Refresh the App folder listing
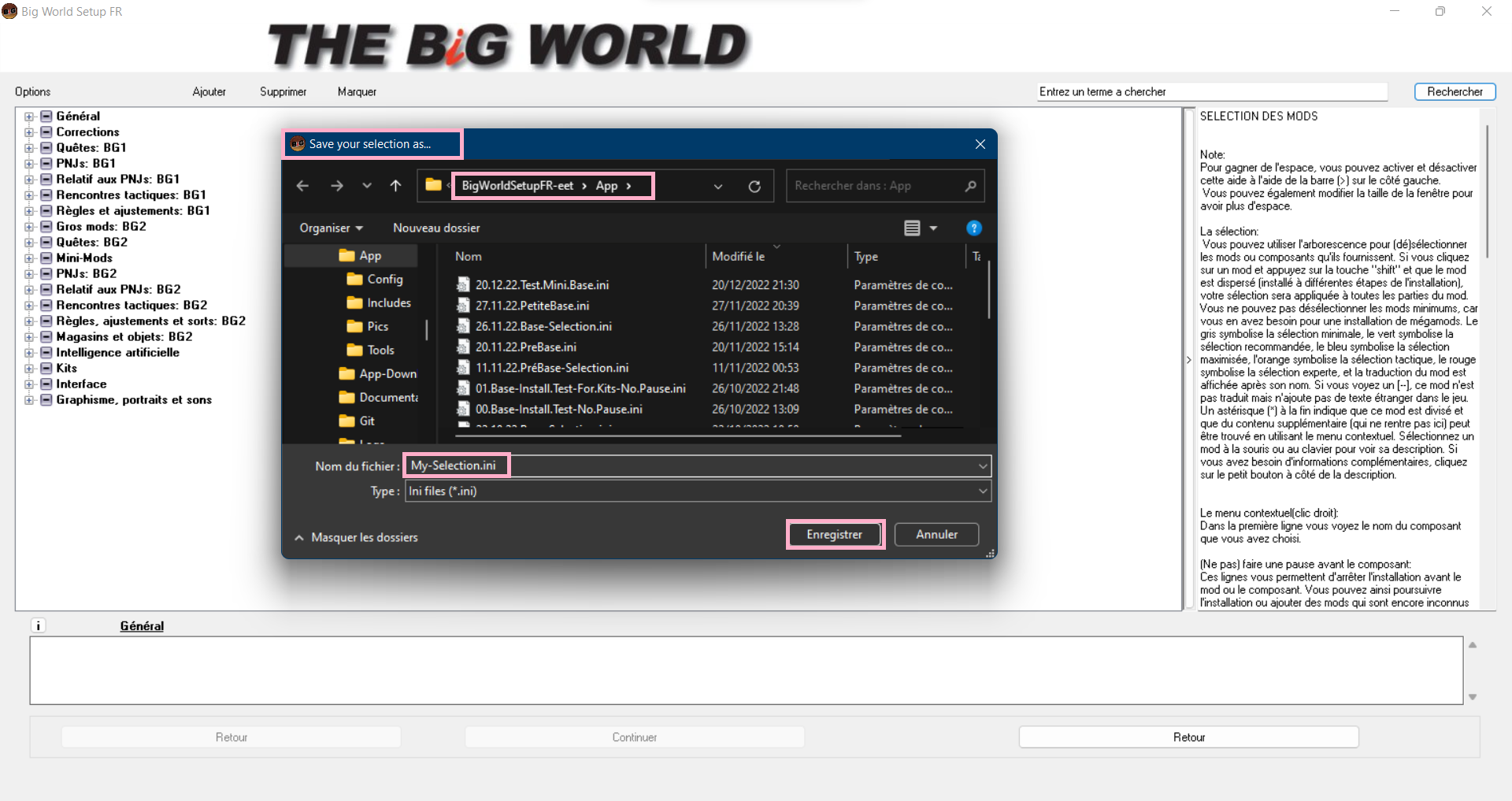The width and height of the screenshot is (1512, 801). point(754,187)
